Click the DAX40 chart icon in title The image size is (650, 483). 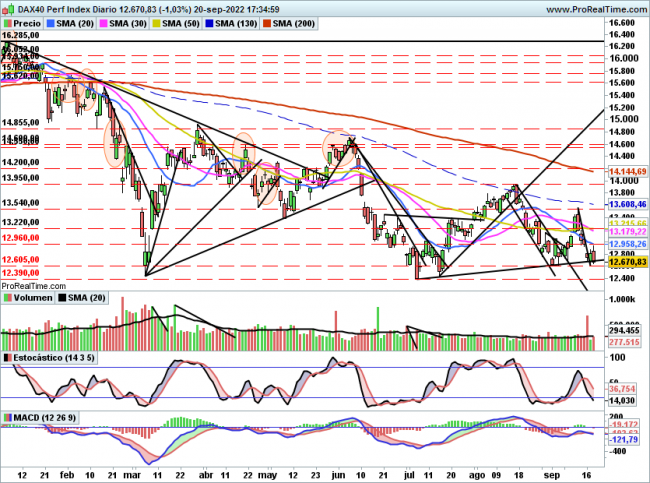pos(7,6)
